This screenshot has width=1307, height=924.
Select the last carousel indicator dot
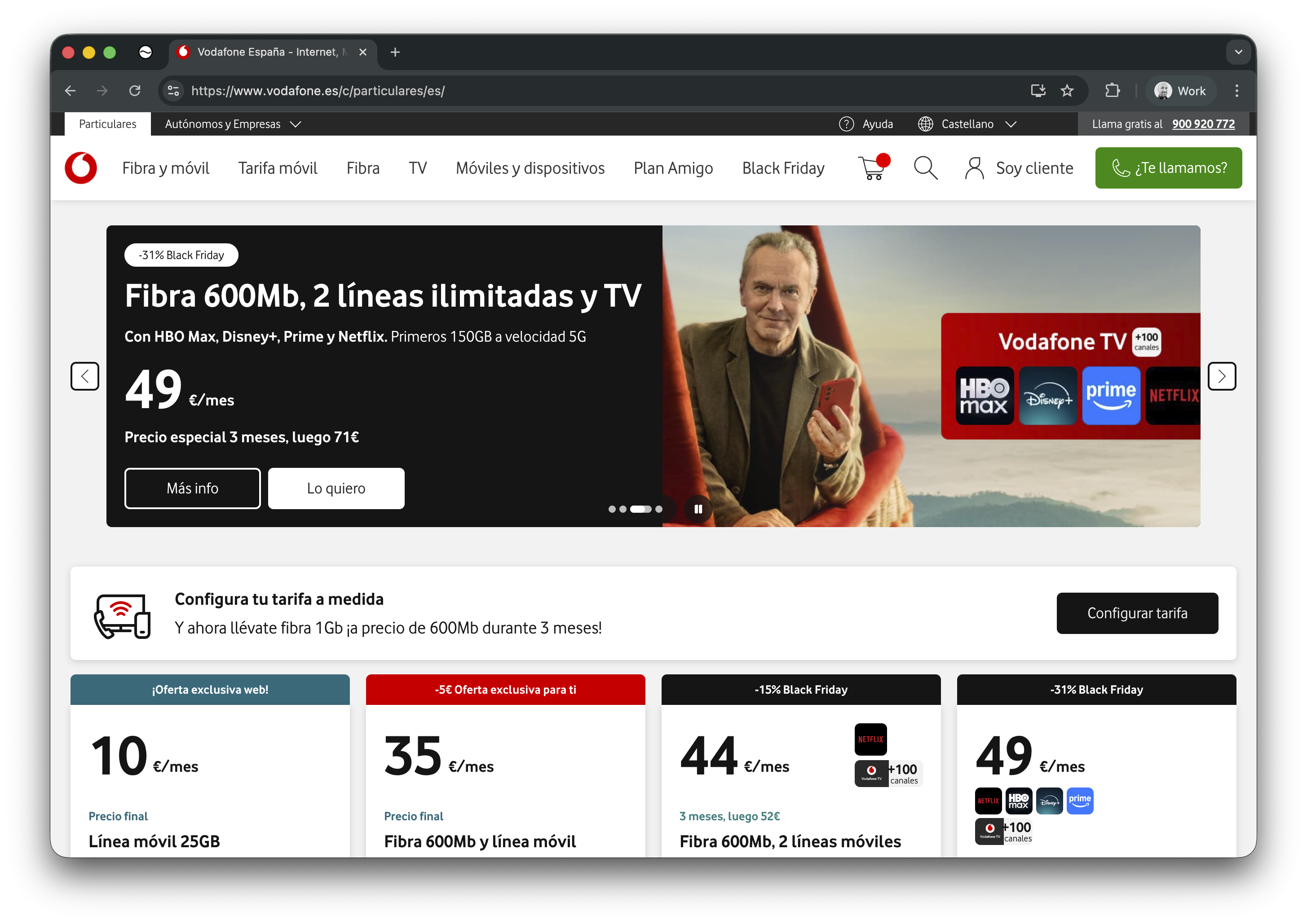point(658,509)
